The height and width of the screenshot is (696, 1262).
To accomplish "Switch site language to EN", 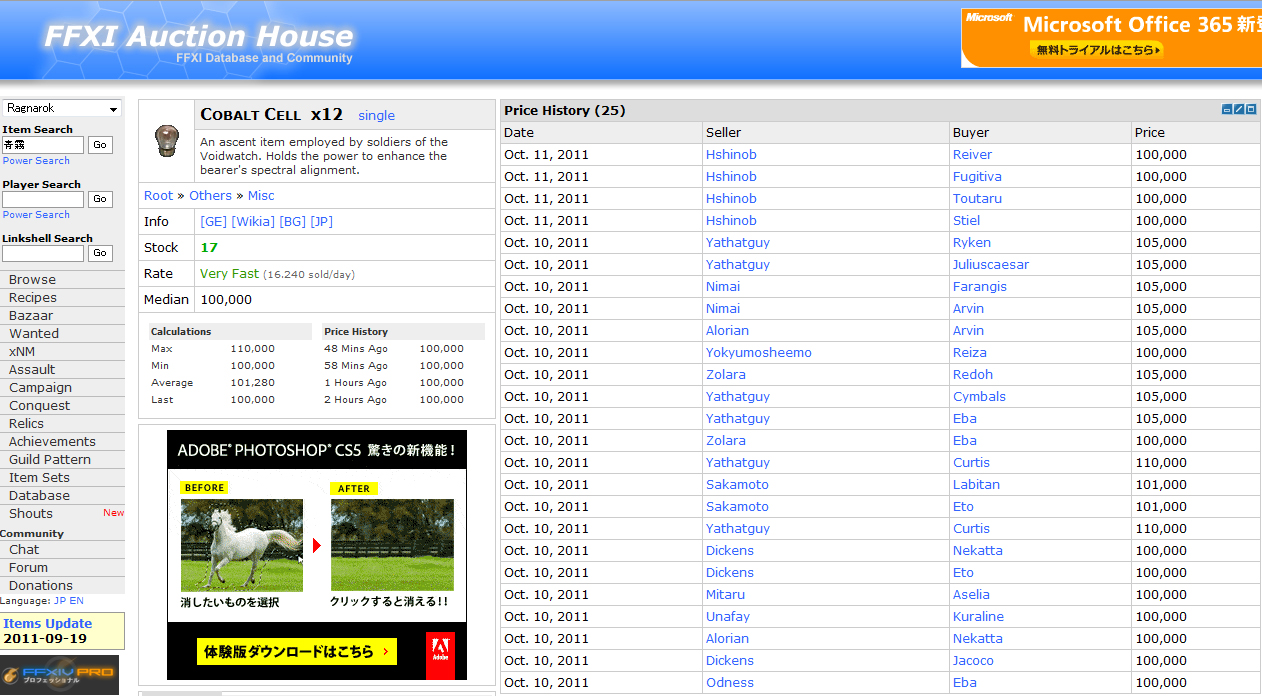I will click(x=76, y=601).
